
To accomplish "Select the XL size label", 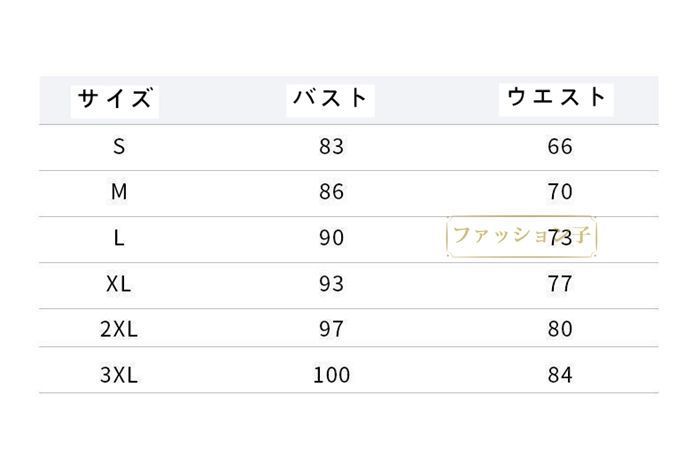I will coord(119,284).
